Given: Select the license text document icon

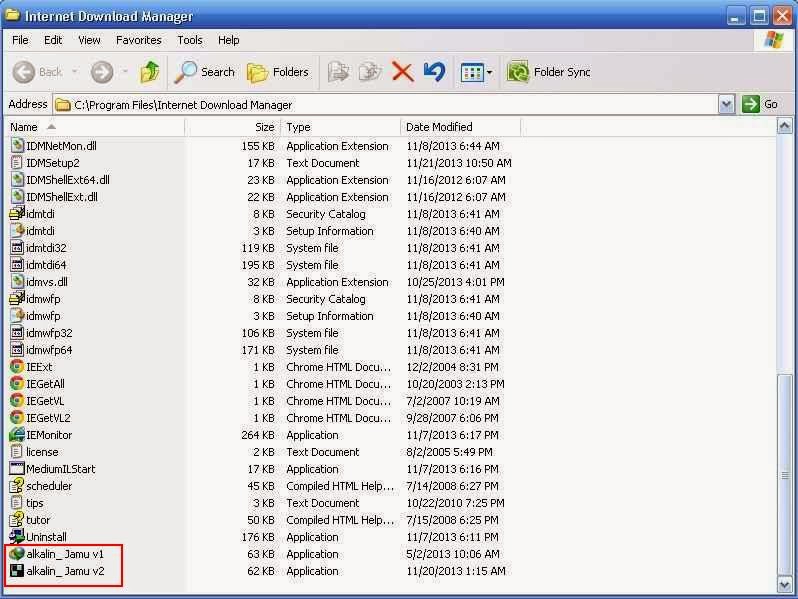Looking at the screenshot, I should 17,452.
